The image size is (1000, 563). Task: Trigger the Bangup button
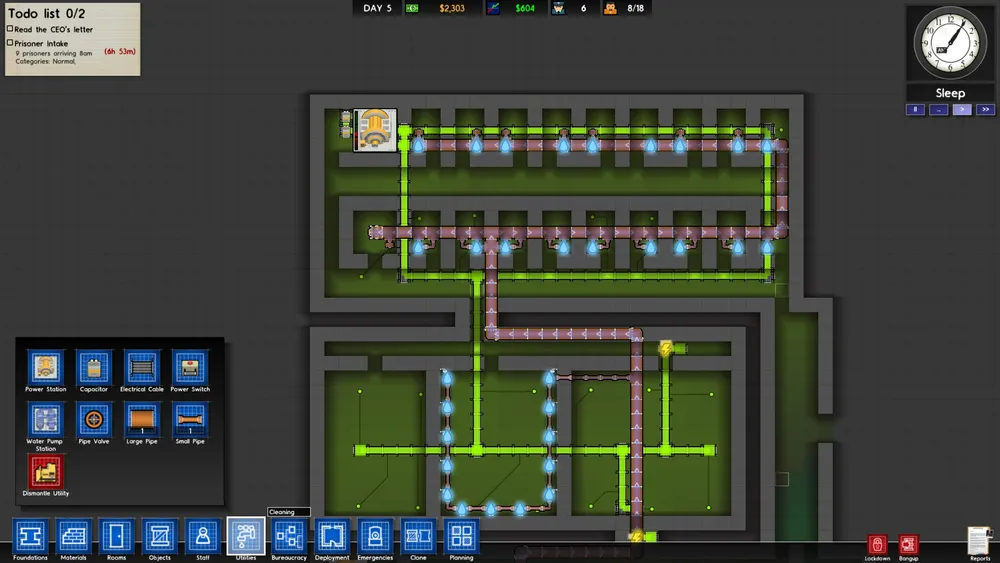pyautogui.click(x=908, y=545)
